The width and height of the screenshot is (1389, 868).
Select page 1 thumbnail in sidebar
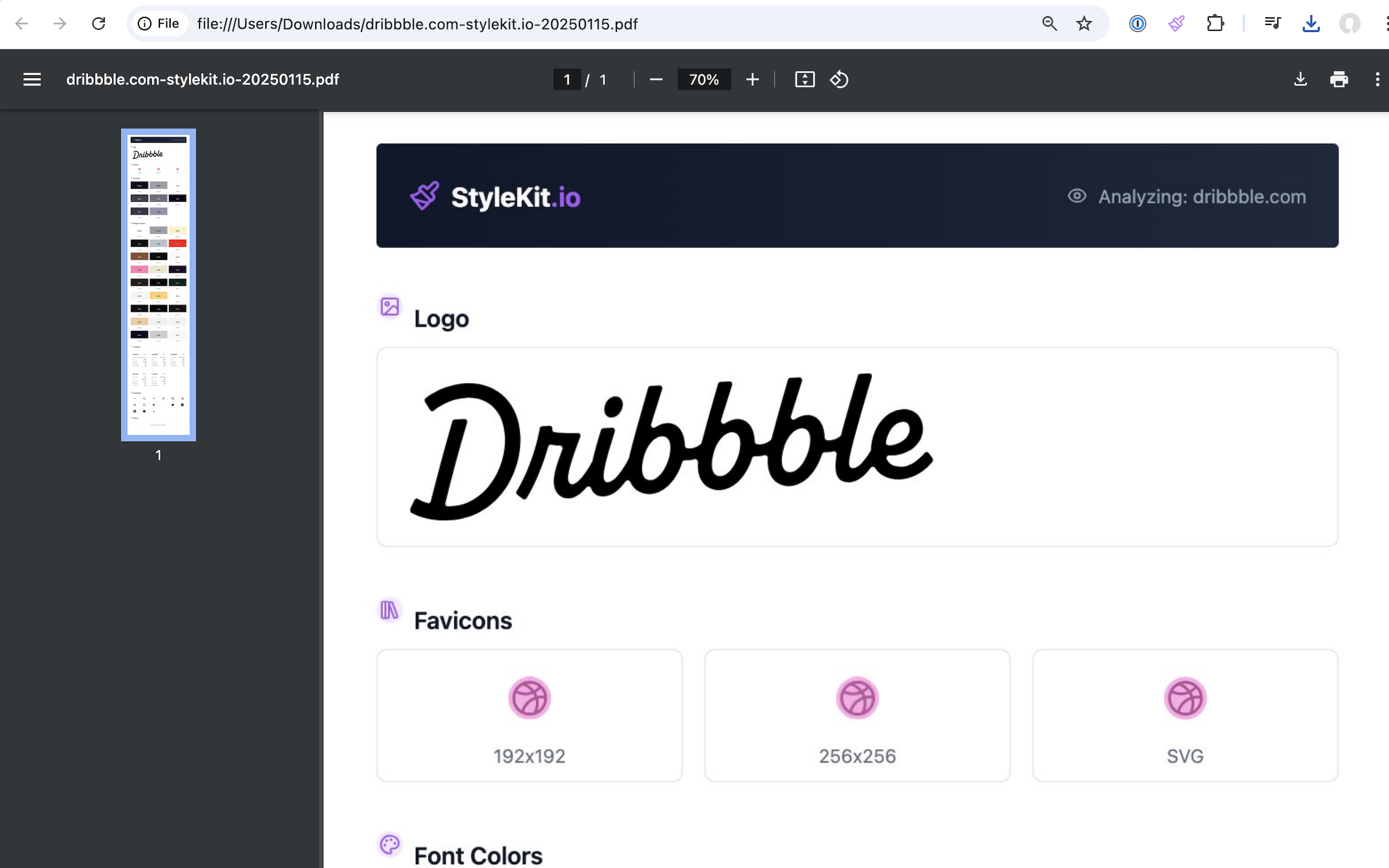coord(158,285)
